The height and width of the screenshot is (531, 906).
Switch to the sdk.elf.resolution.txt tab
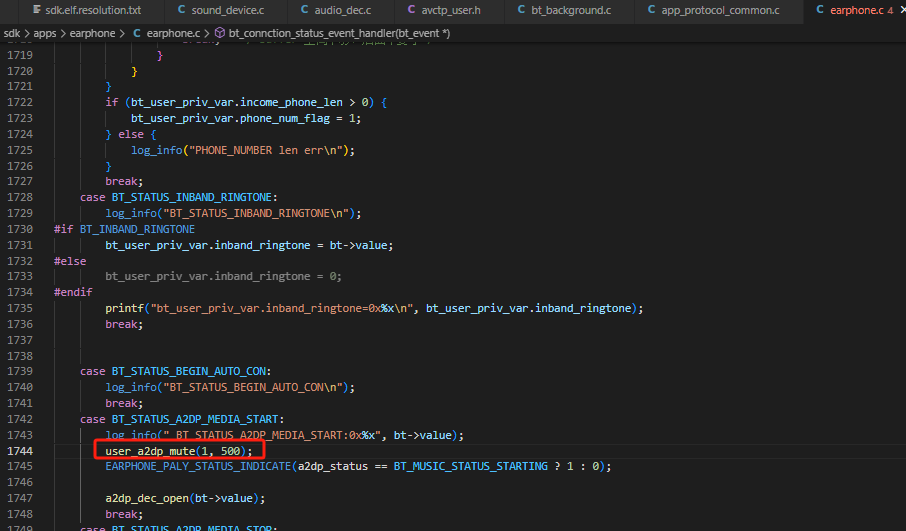pos(87,10)
